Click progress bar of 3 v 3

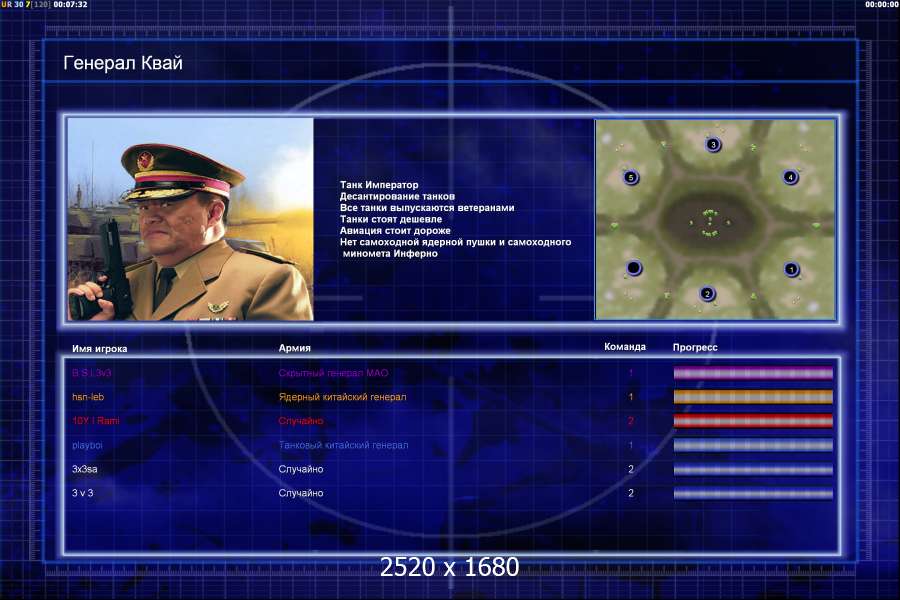(x=753, y=493)
